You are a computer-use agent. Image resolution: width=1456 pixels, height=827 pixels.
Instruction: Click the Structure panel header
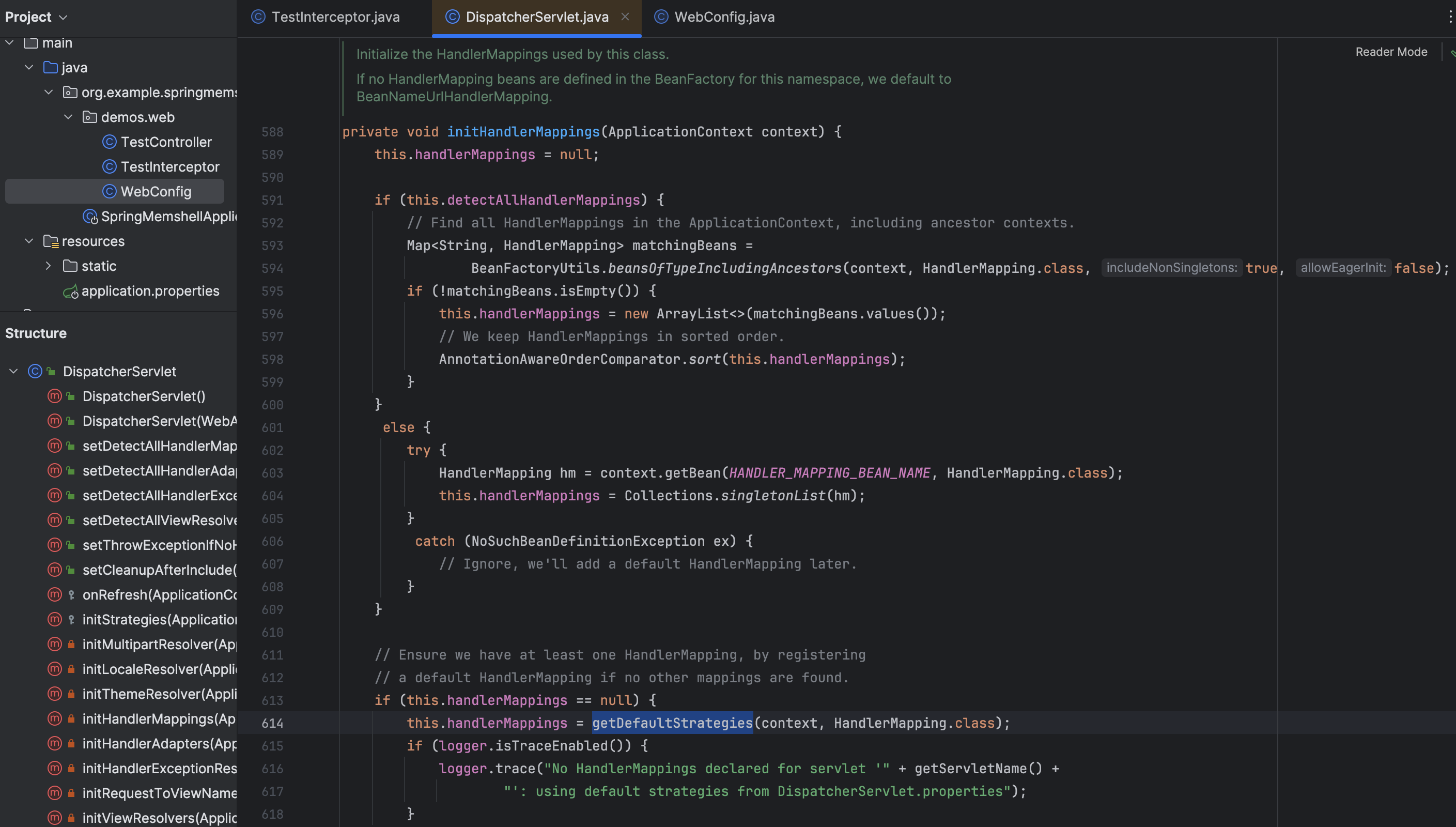[36, 333]
